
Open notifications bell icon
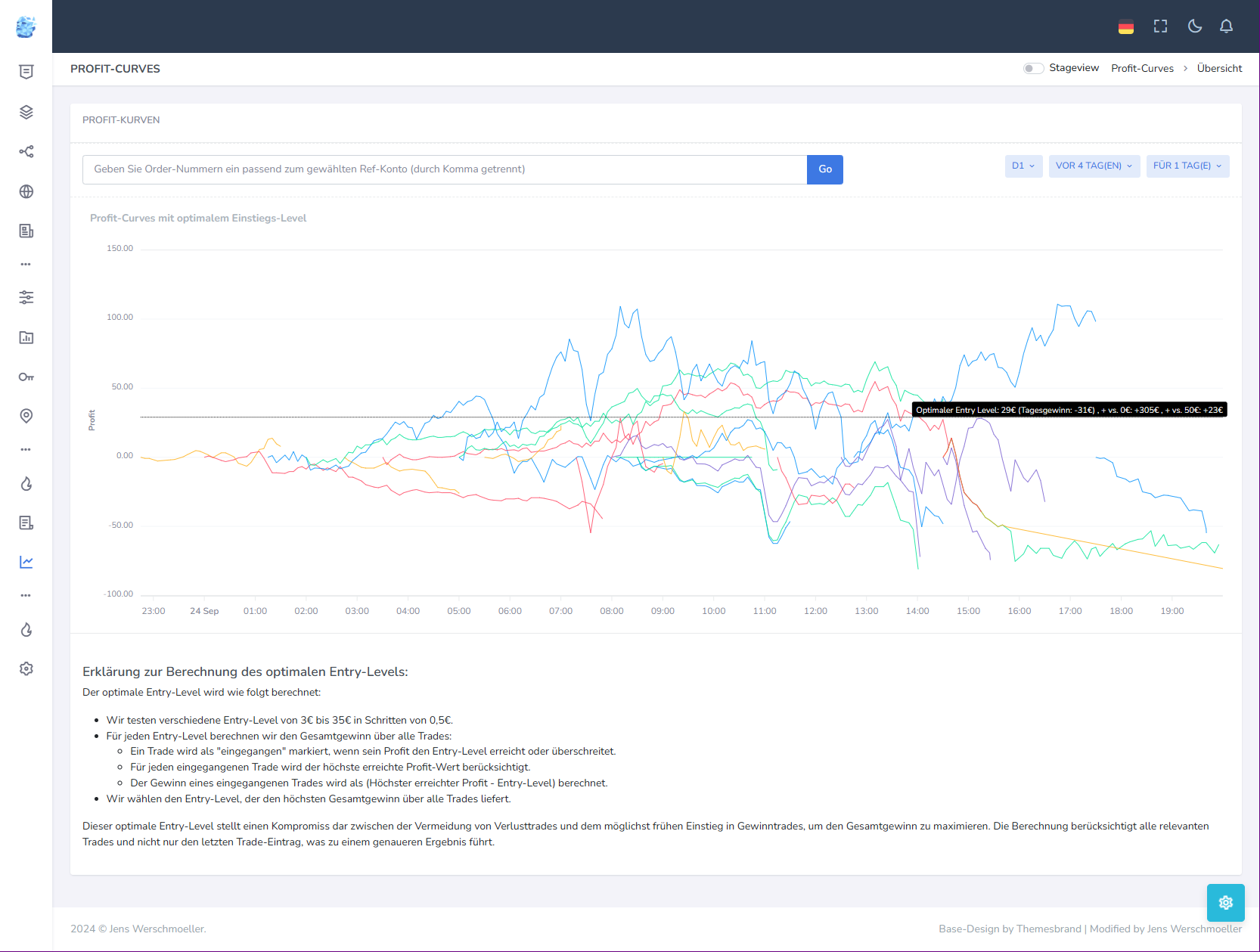tap(1226, 26)
